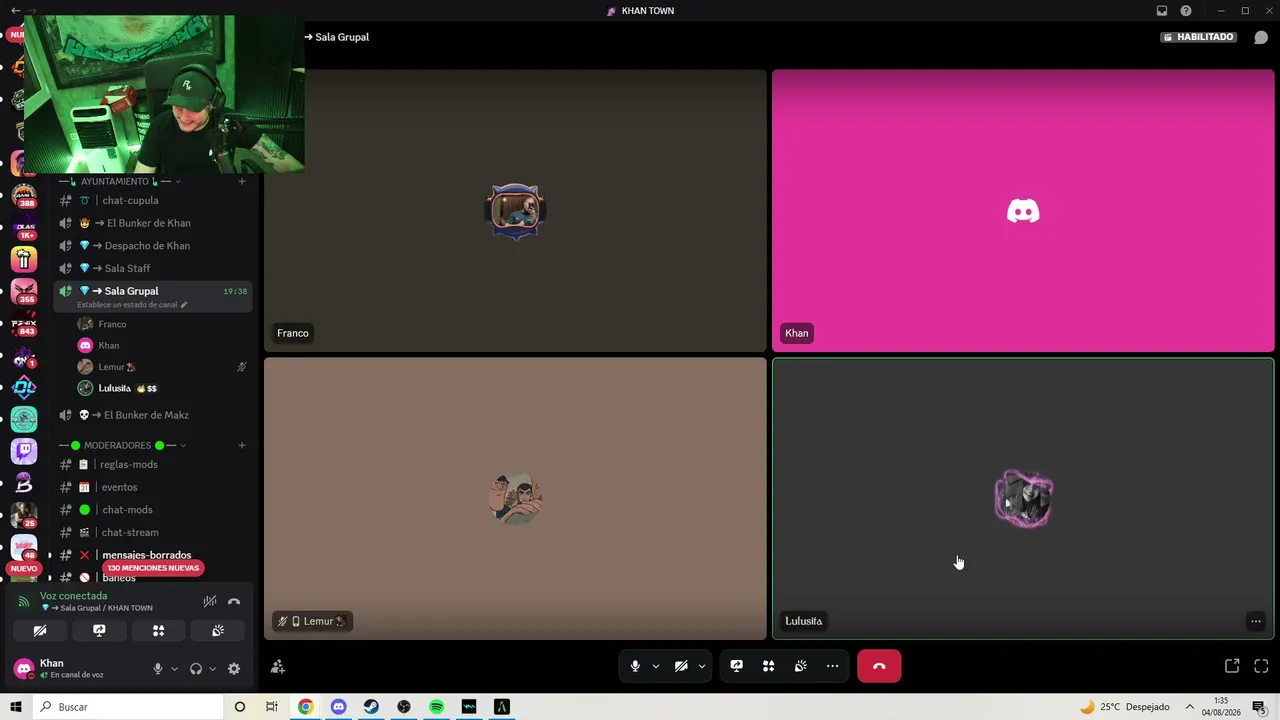The height and width of the screenshot is (720, 1280).
Task: Open the Discord help icon in title bar
Action: point(1186,11)
